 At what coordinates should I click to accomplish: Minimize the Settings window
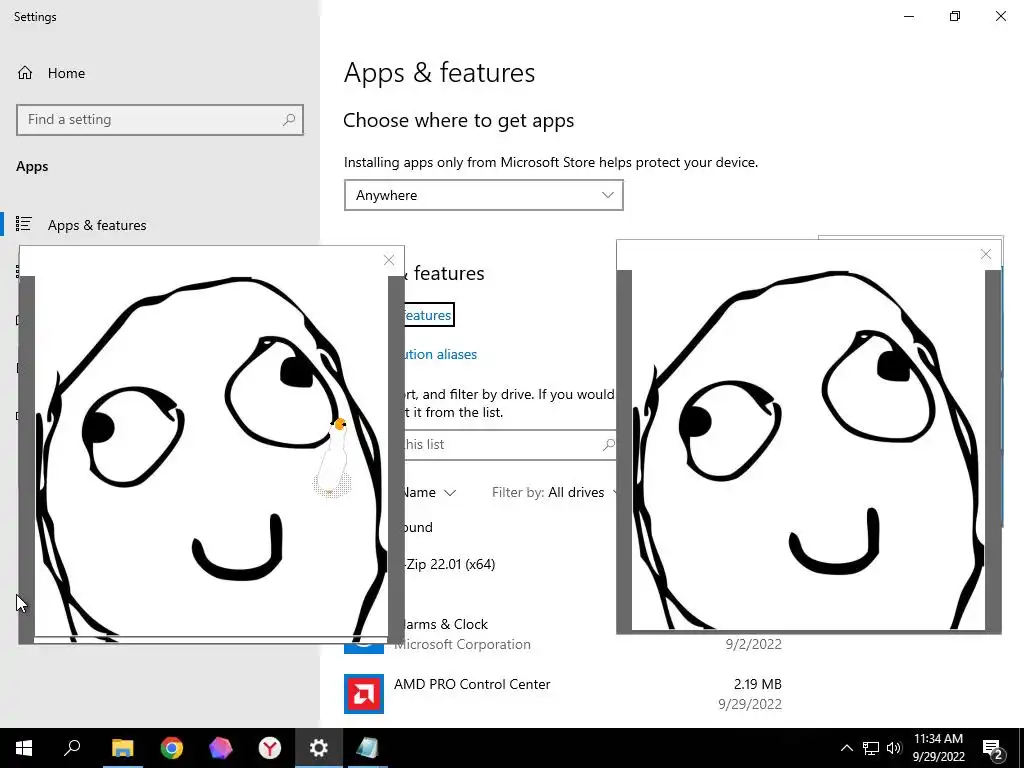coord(909,16)
